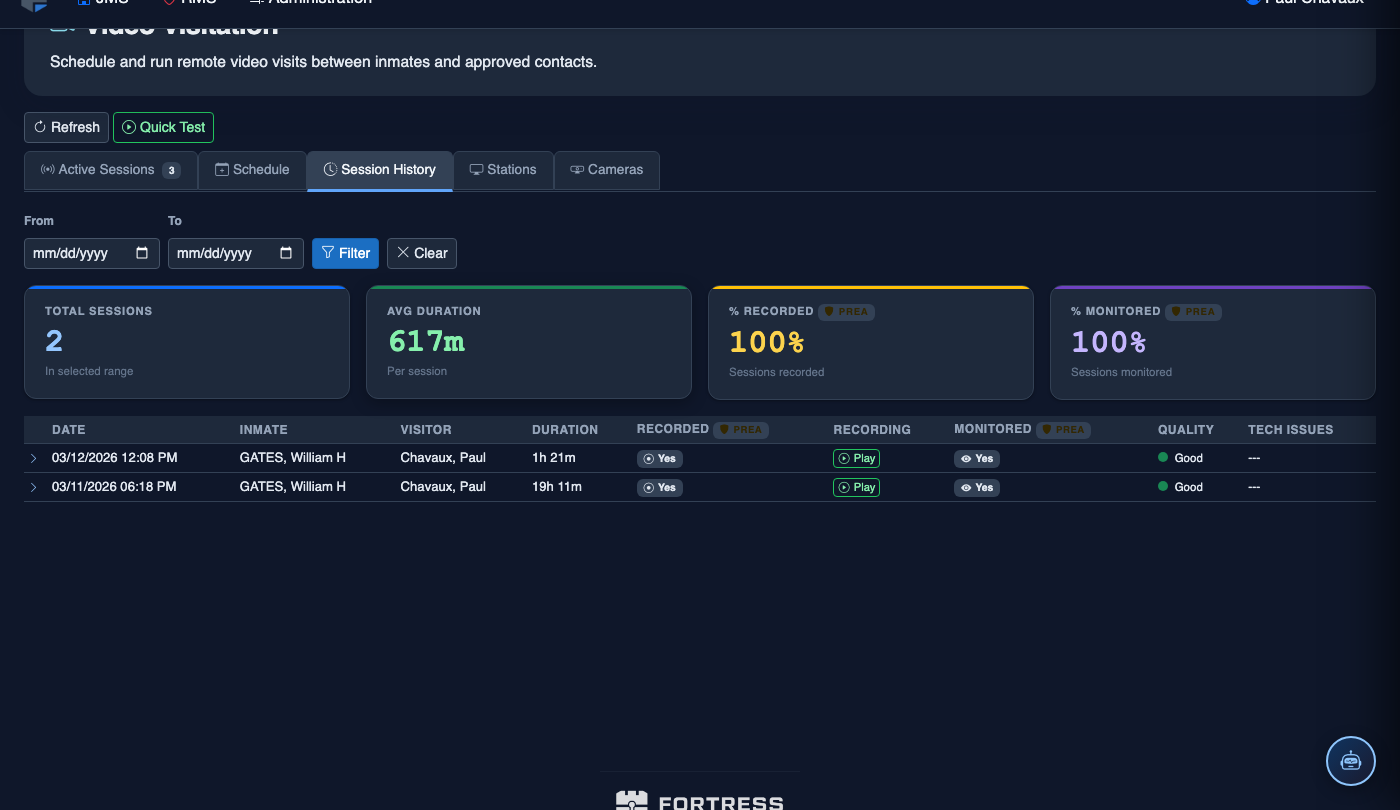
Task: Click Recorded Yes badge for 03/11/2026 session
Action: tap(660, 488)
